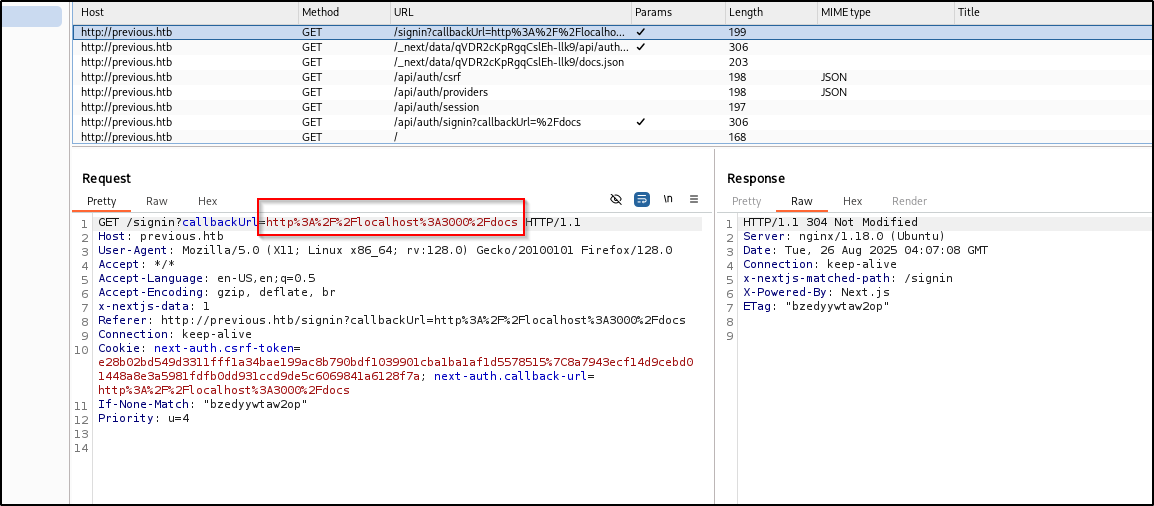Sort the table by the Length column
Screen dimensions: 1154x506
point(746,12)
